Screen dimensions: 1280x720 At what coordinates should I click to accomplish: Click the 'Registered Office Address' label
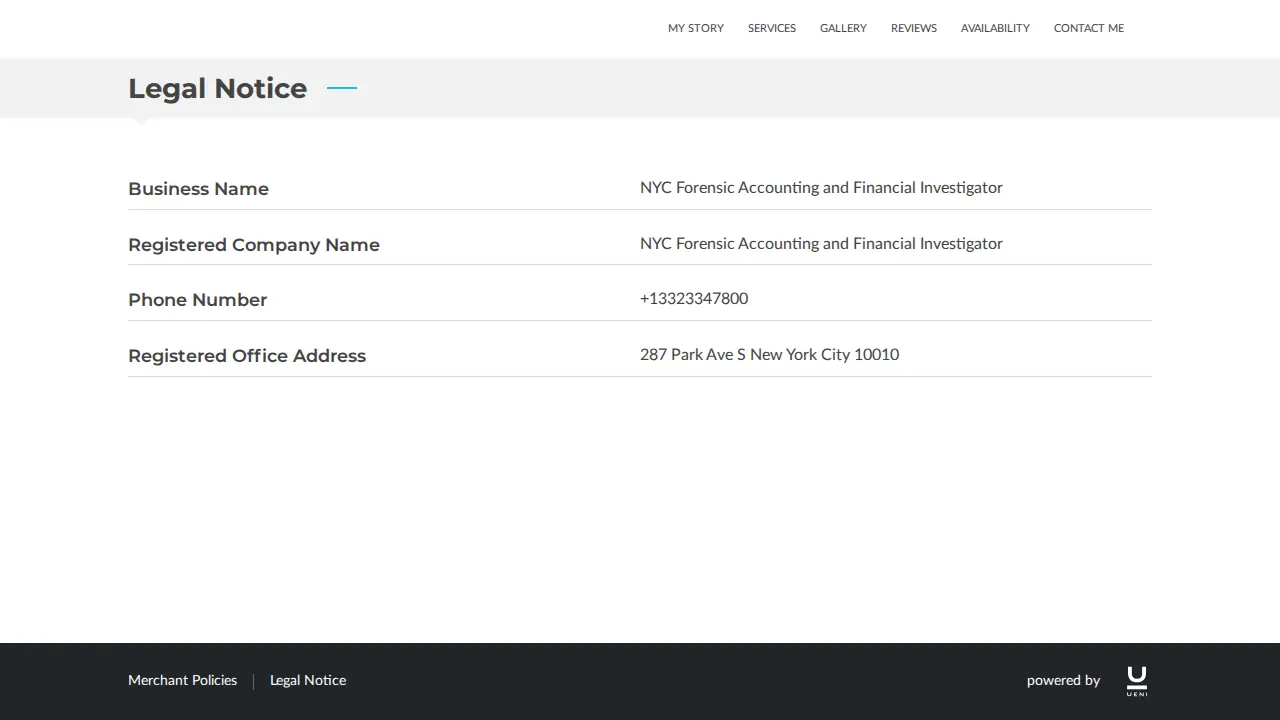click(247, 356)
